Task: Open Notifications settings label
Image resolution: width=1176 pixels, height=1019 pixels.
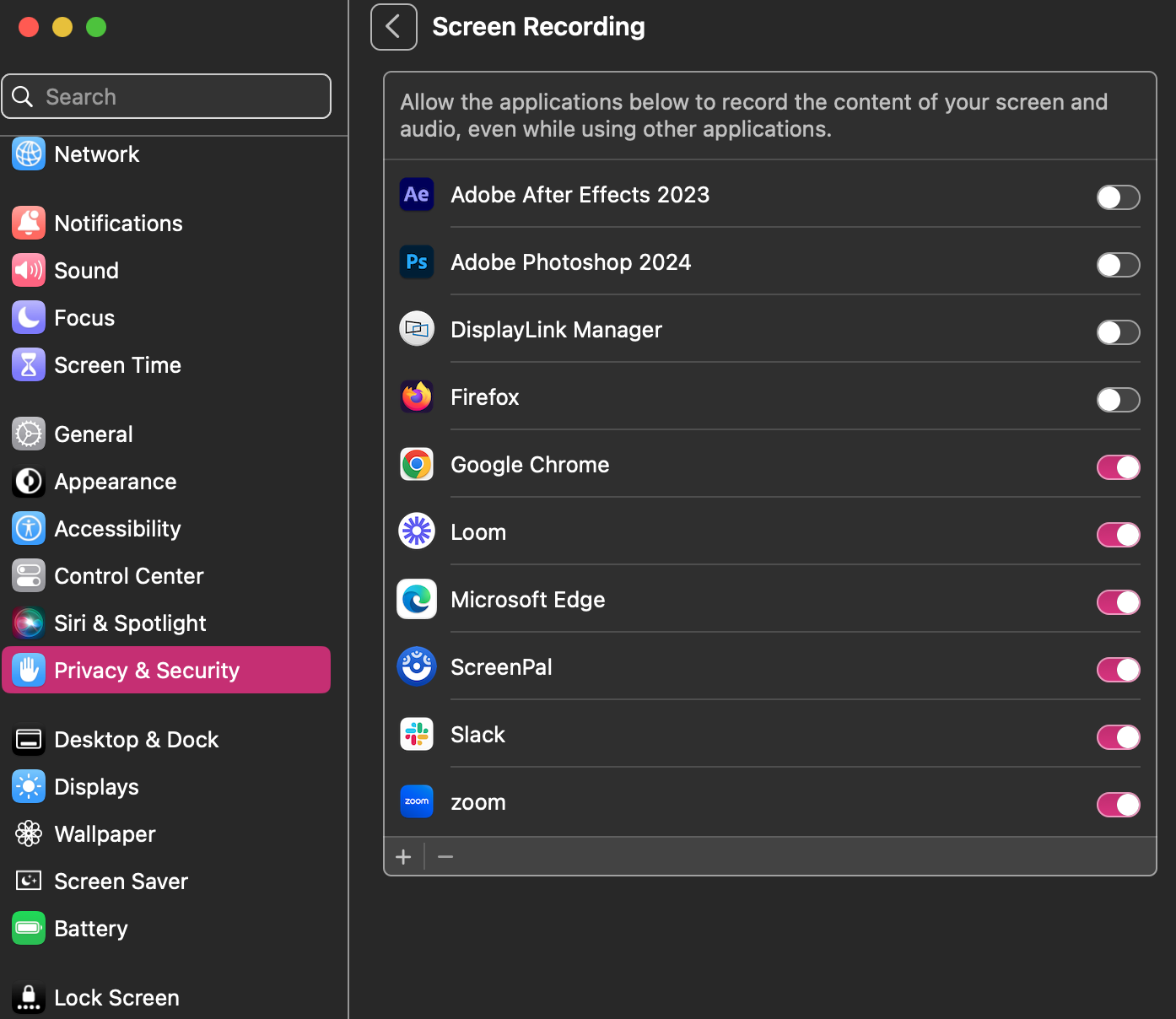Action: 118,223
